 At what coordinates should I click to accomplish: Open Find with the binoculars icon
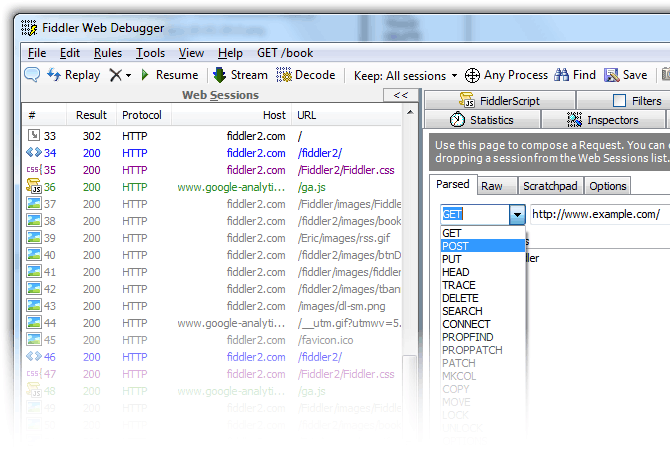click(x=561, y=75)
